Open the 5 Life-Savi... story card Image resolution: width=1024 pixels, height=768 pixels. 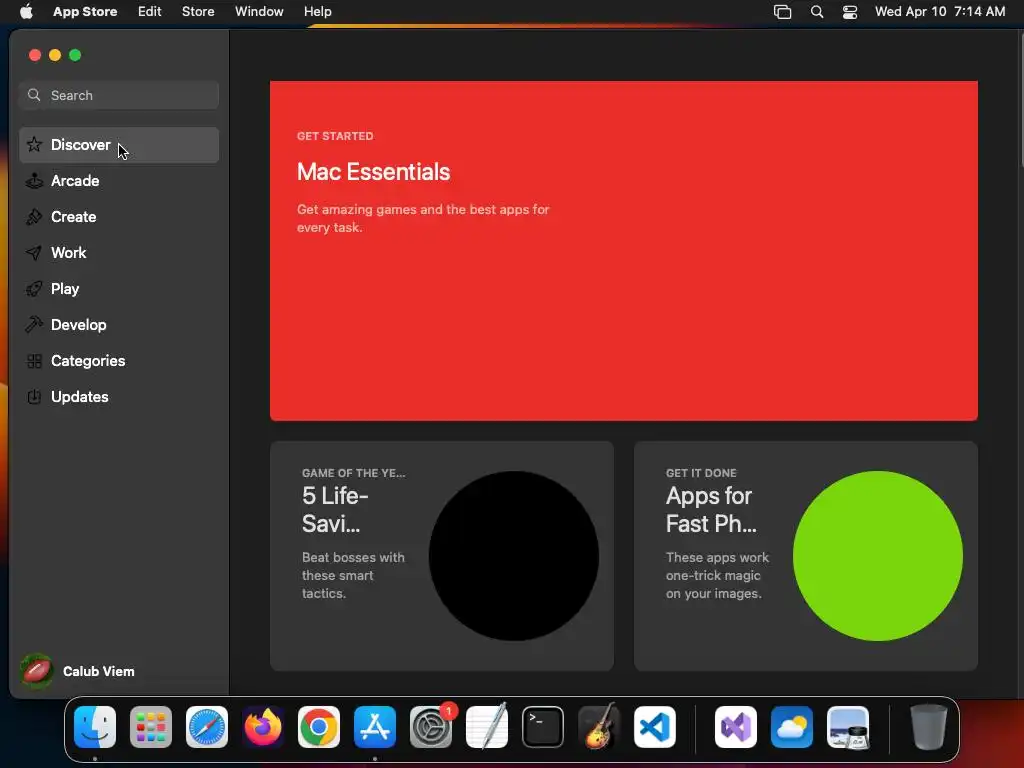[441, 556]
